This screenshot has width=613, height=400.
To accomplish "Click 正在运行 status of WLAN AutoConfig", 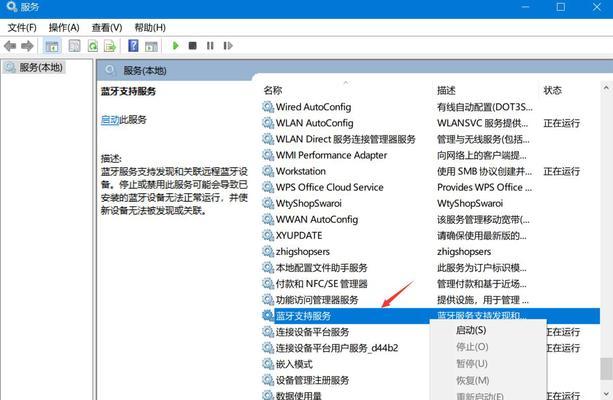I will tap(561, 123).
